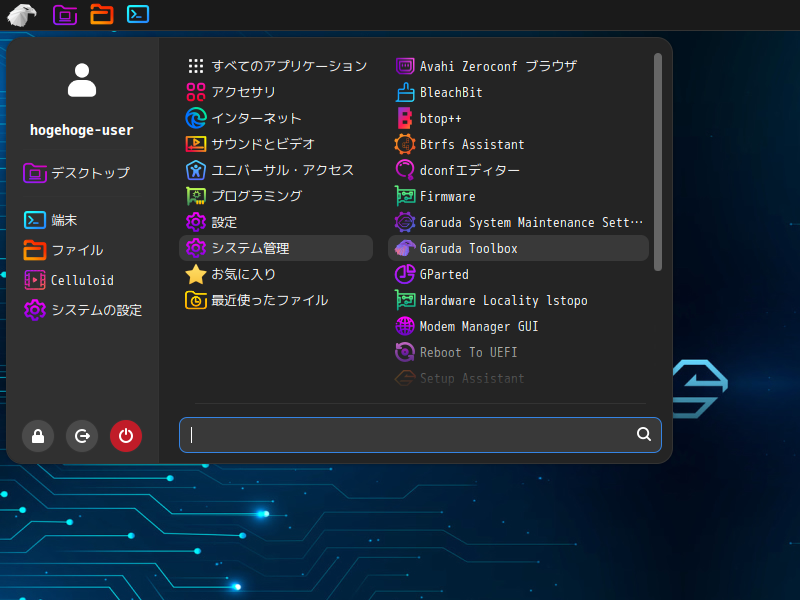Click the application list scrollbar
The width and height of the screenshot is (800, 600).
tap(658, 162)
